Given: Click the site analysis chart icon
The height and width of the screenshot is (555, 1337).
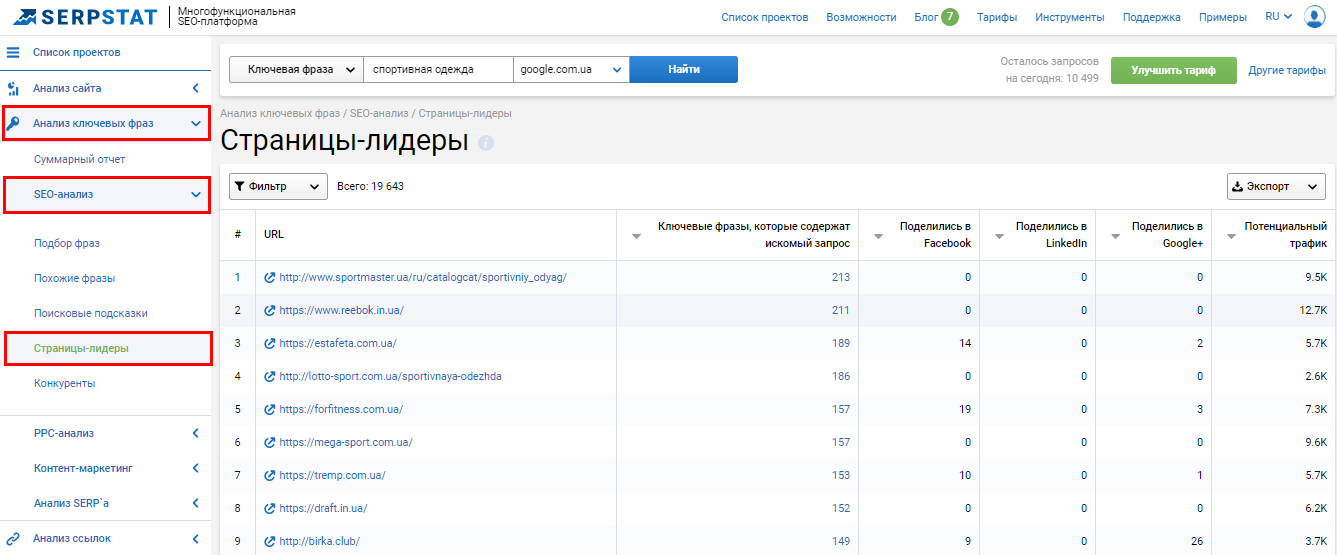Looking at the screenshot, I should (x=14, y=88).
